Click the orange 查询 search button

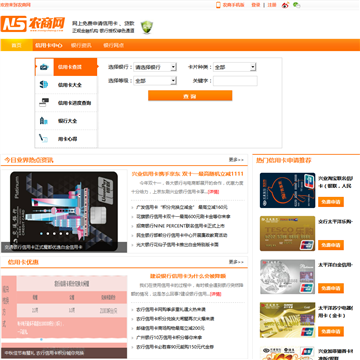point(190,96)
